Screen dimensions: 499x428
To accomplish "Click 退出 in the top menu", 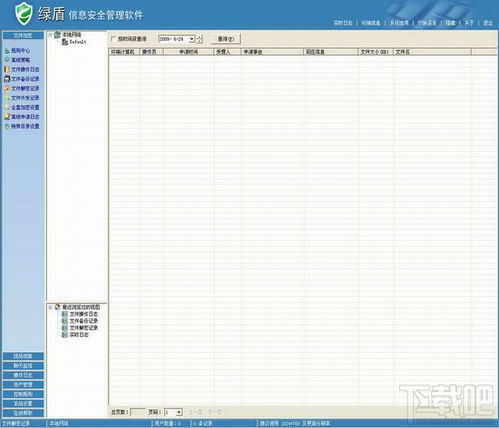I will pyautogui.click(x=488, y=23).
